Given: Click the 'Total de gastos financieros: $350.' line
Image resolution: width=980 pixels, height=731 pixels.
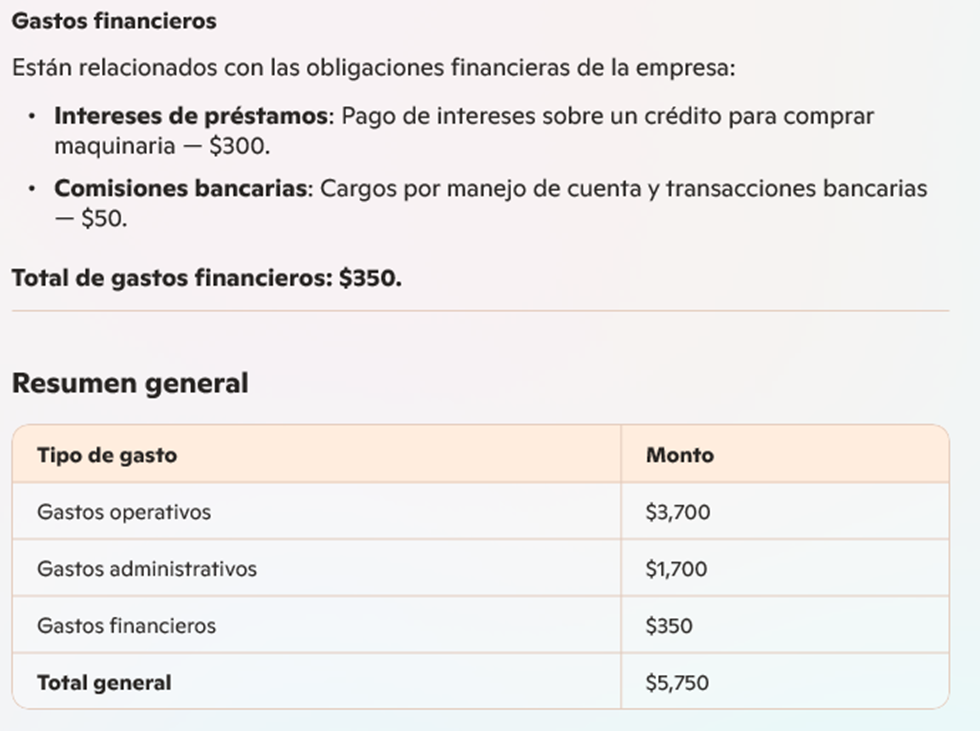Looking at the screenshot, I should point(207,278).
